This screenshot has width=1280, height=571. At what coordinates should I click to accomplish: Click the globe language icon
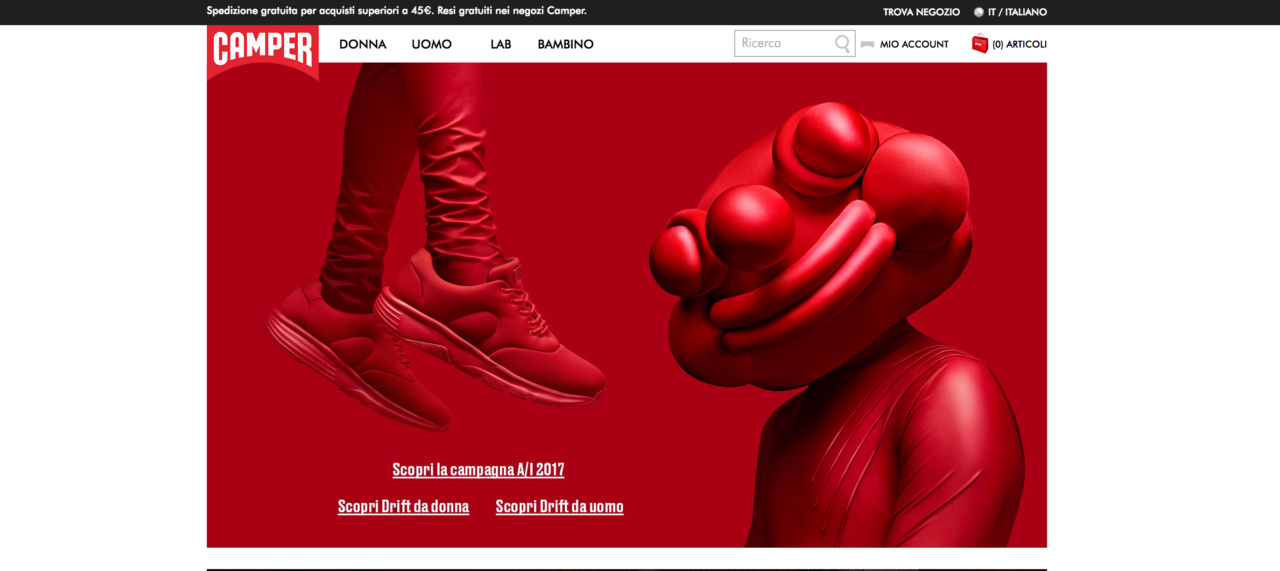[979, 12]
